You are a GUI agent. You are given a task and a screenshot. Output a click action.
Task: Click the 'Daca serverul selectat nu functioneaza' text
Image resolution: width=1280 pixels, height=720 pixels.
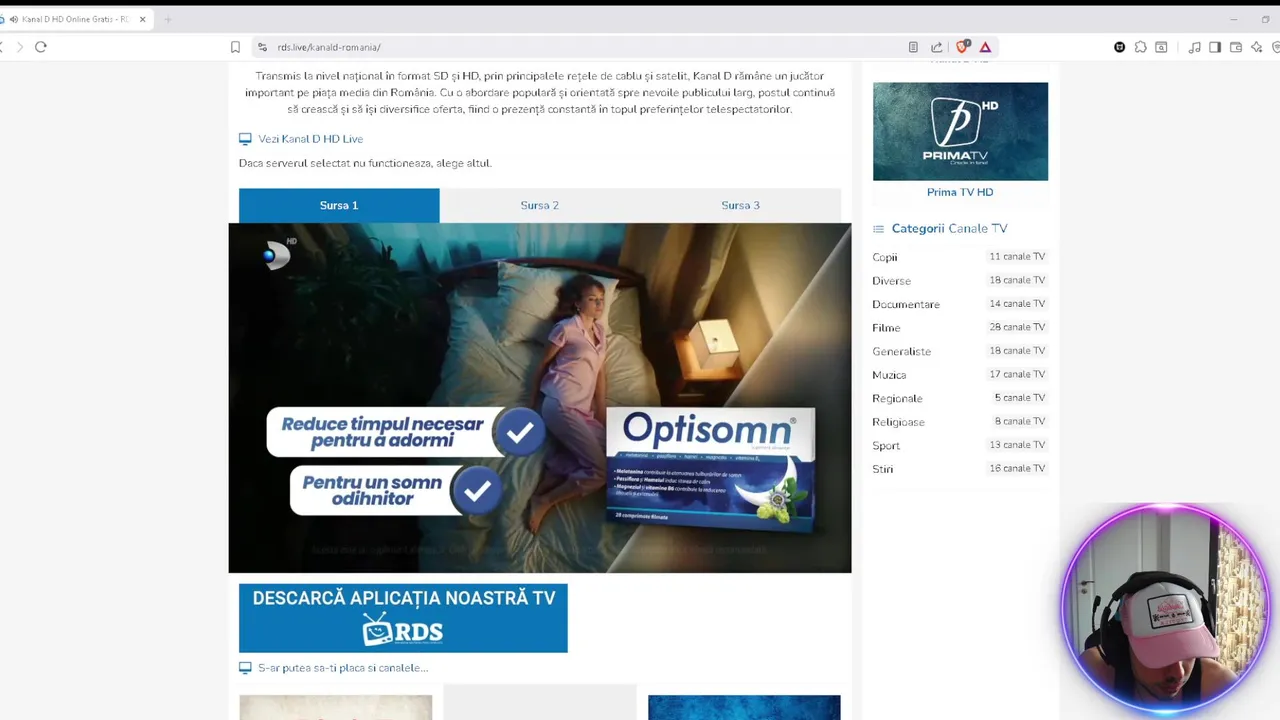365,163
